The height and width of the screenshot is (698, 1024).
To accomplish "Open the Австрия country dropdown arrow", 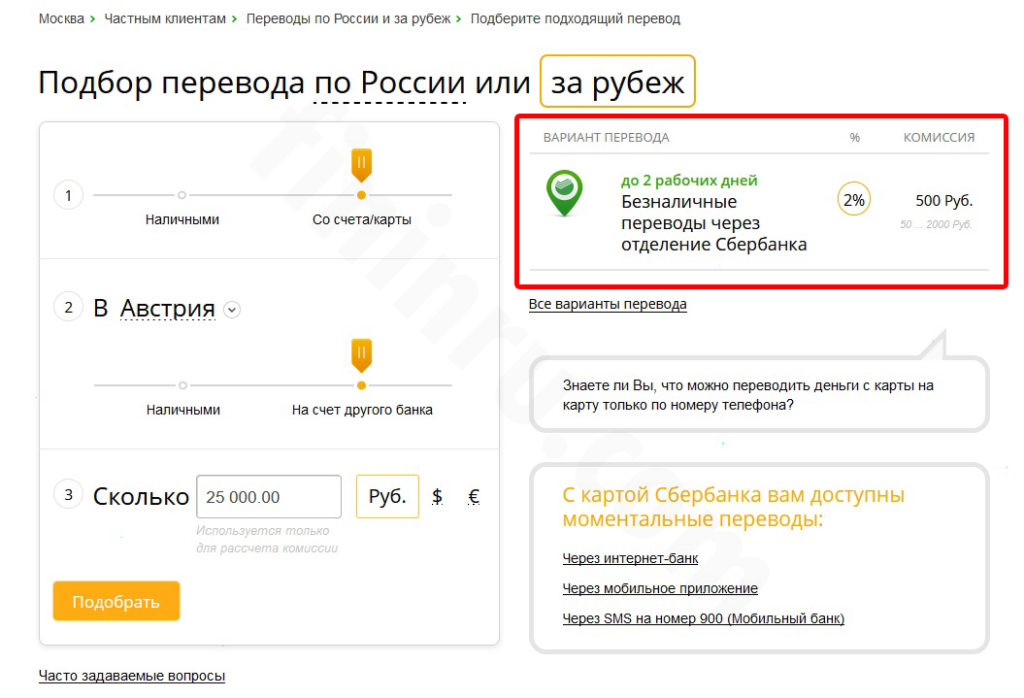I will pos(232,309).
